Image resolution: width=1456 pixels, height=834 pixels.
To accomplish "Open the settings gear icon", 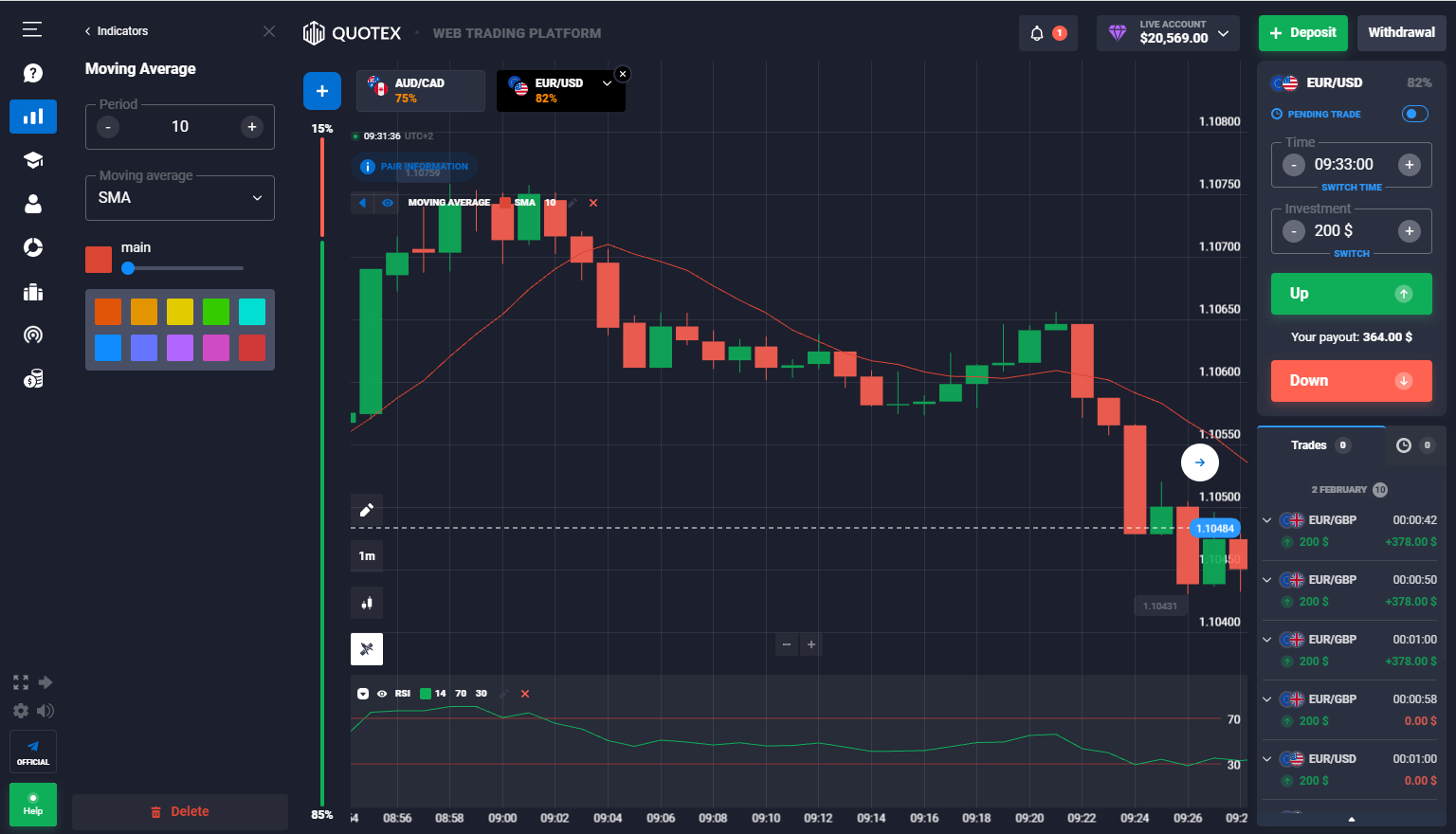I will coord(21,711).
